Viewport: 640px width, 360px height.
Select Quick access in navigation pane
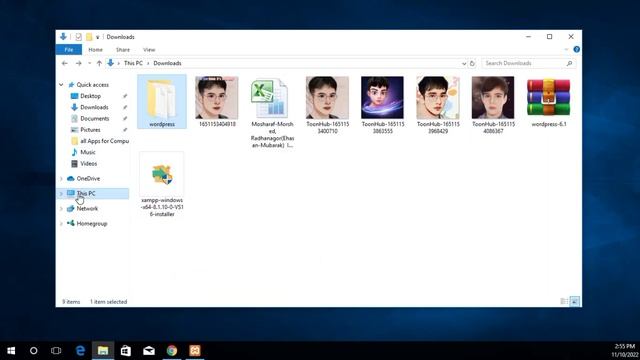click(93, 85)
